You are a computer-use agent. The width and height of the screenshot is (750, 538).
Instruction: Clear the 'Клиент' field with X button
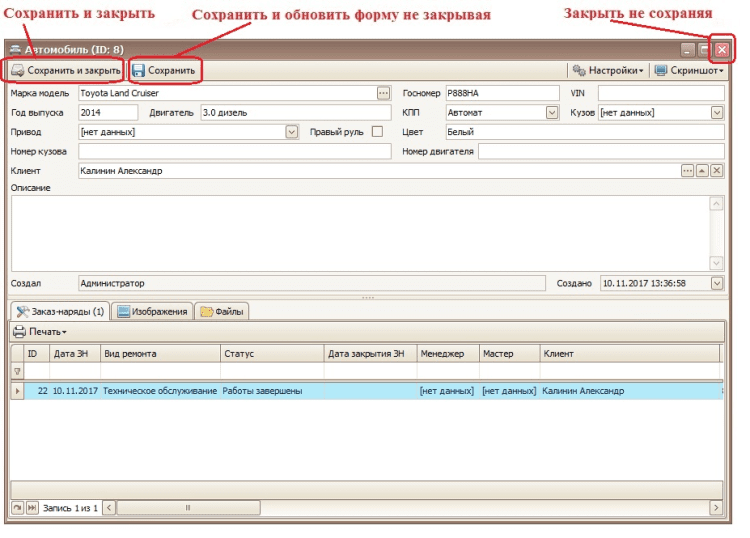pyautogui.click(x=716, y=171)
